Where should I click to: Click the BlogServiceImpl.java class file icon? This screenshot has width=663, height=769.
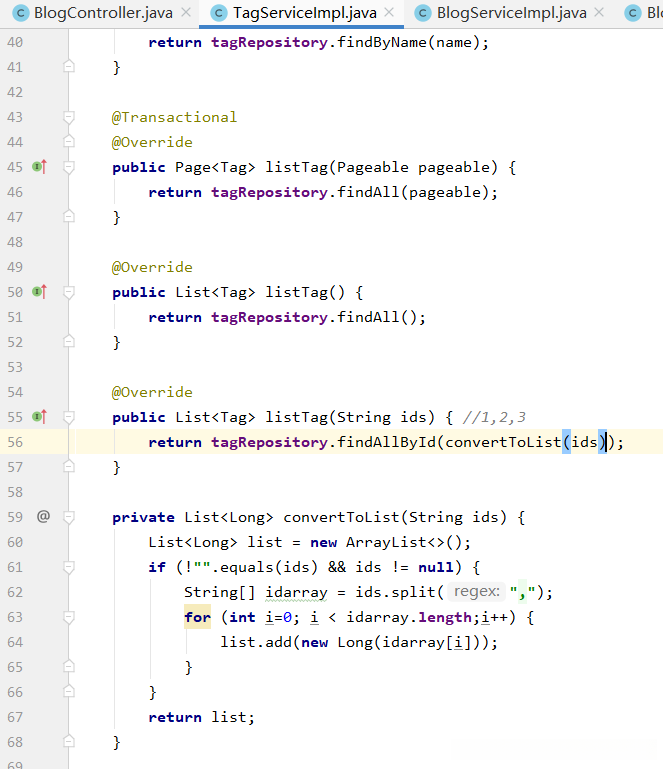click(423, 13)
